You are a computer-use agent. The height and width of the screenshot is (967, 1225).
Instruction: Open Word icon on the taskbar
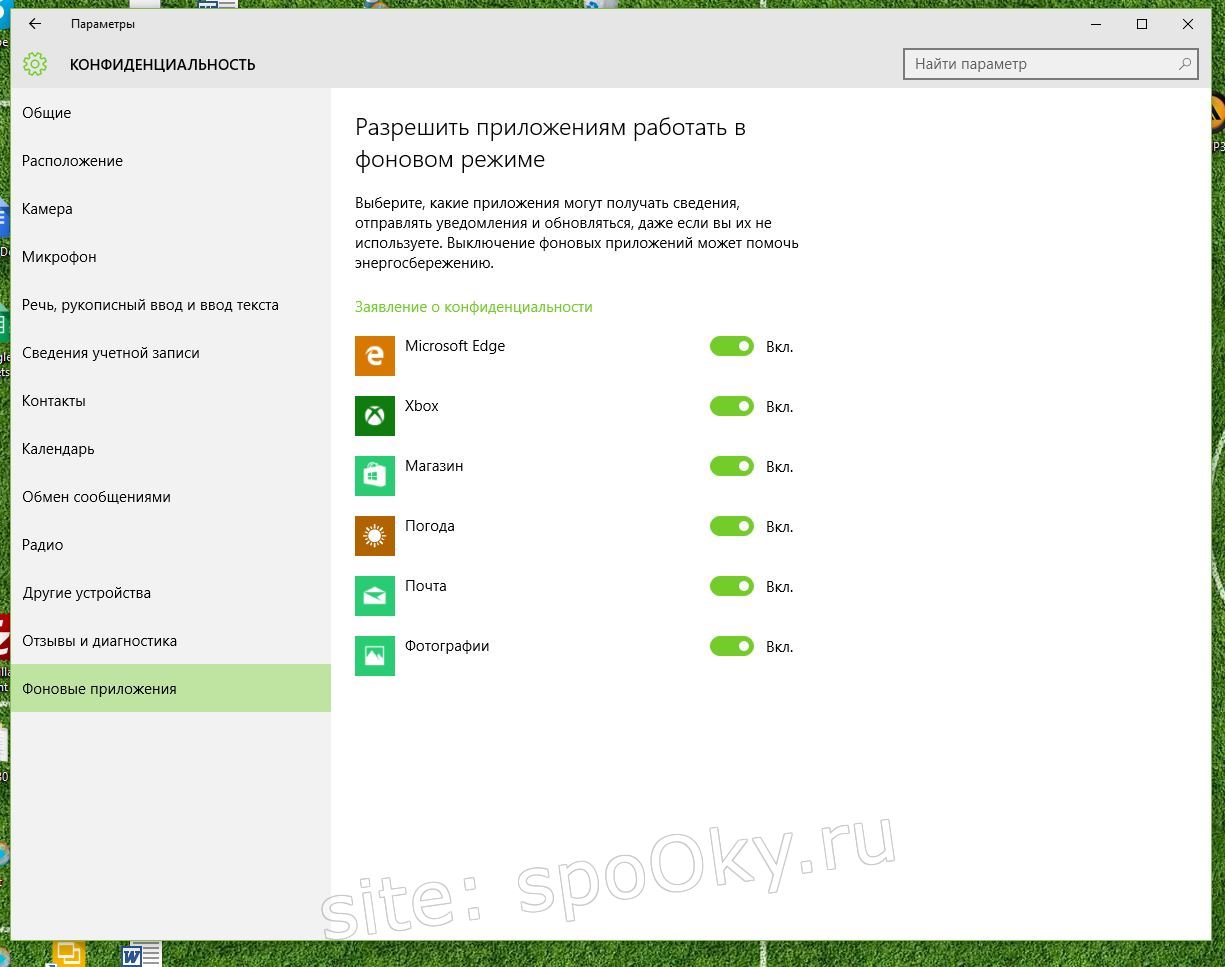click(141, 954)
